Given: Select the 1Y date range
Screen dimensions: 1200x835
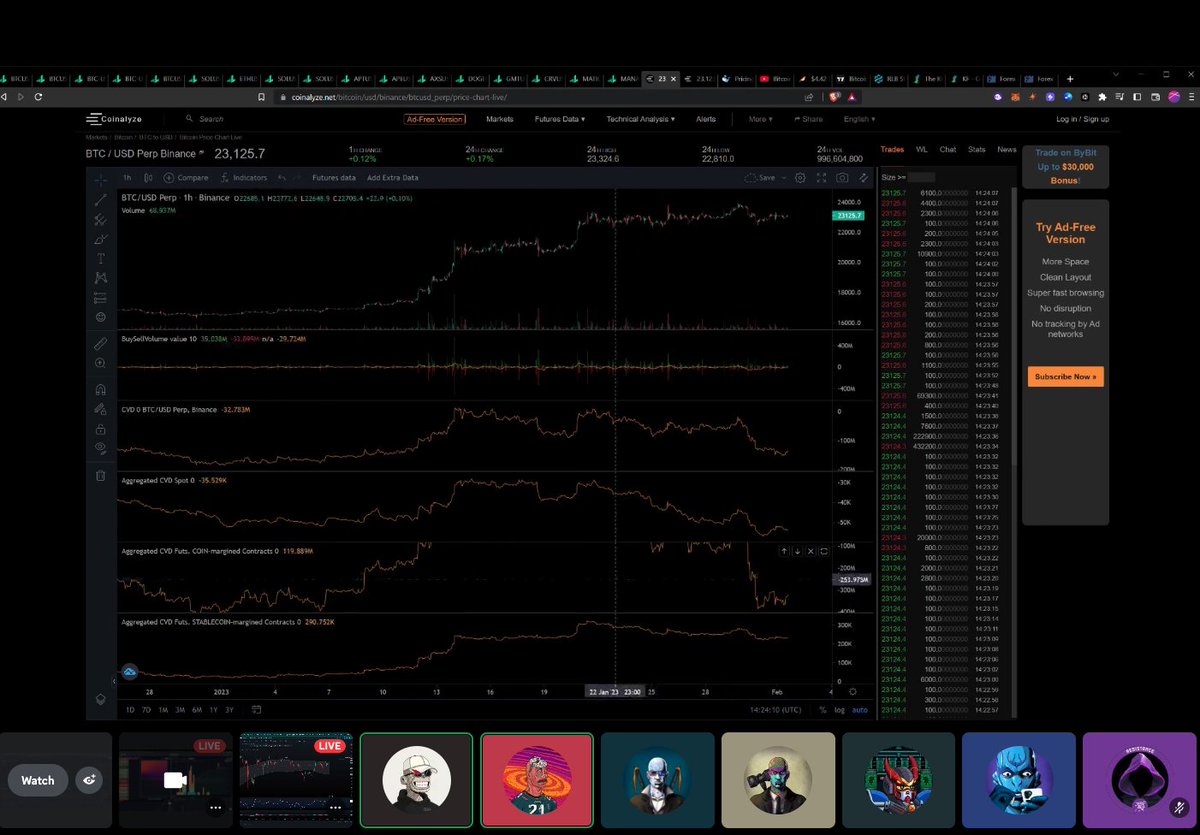Looking at the screenshot, I should click(x=213, y=710).
